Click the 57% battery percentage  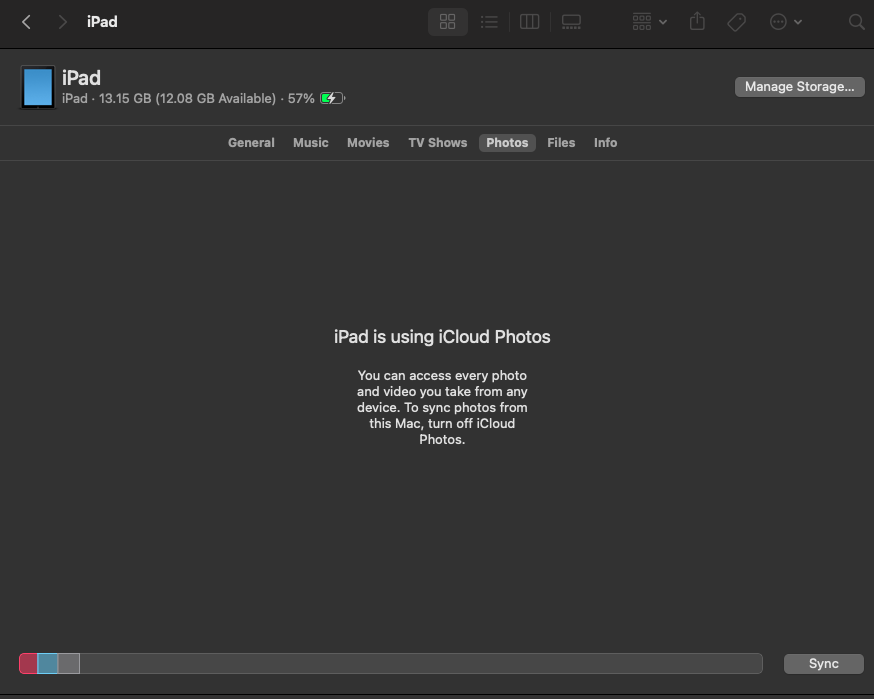[301, 99]
